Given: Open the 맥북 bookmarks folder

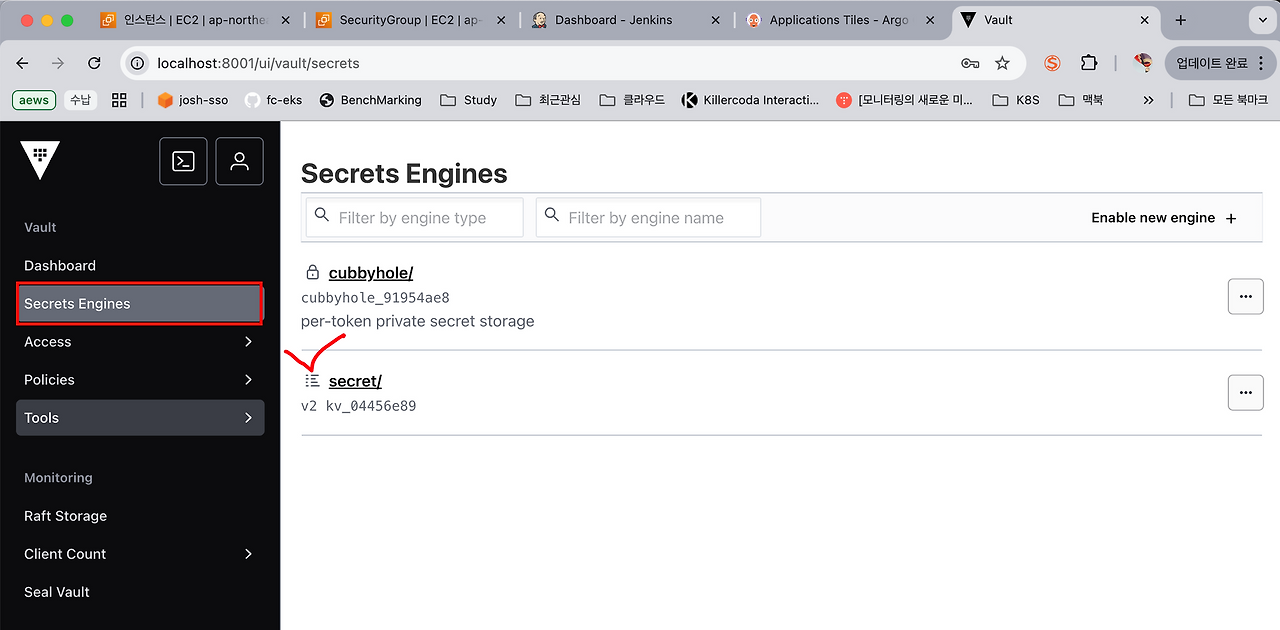Looking at the screenshot, I should (x=1081, y=100).
